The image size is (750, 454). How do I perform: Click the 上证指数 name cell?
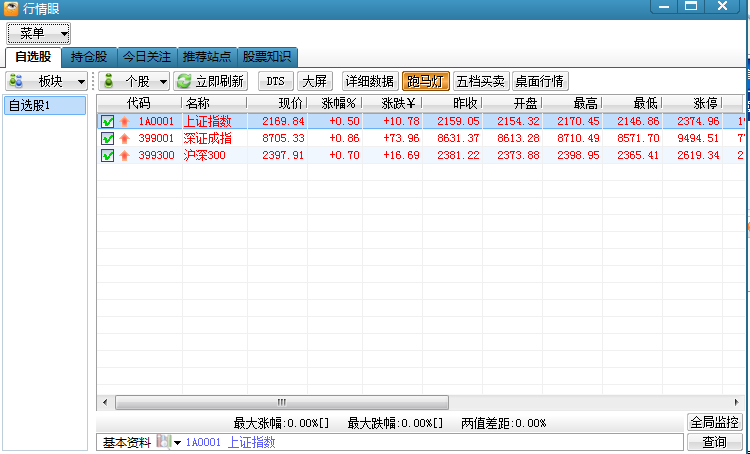[x=214, y=122]
